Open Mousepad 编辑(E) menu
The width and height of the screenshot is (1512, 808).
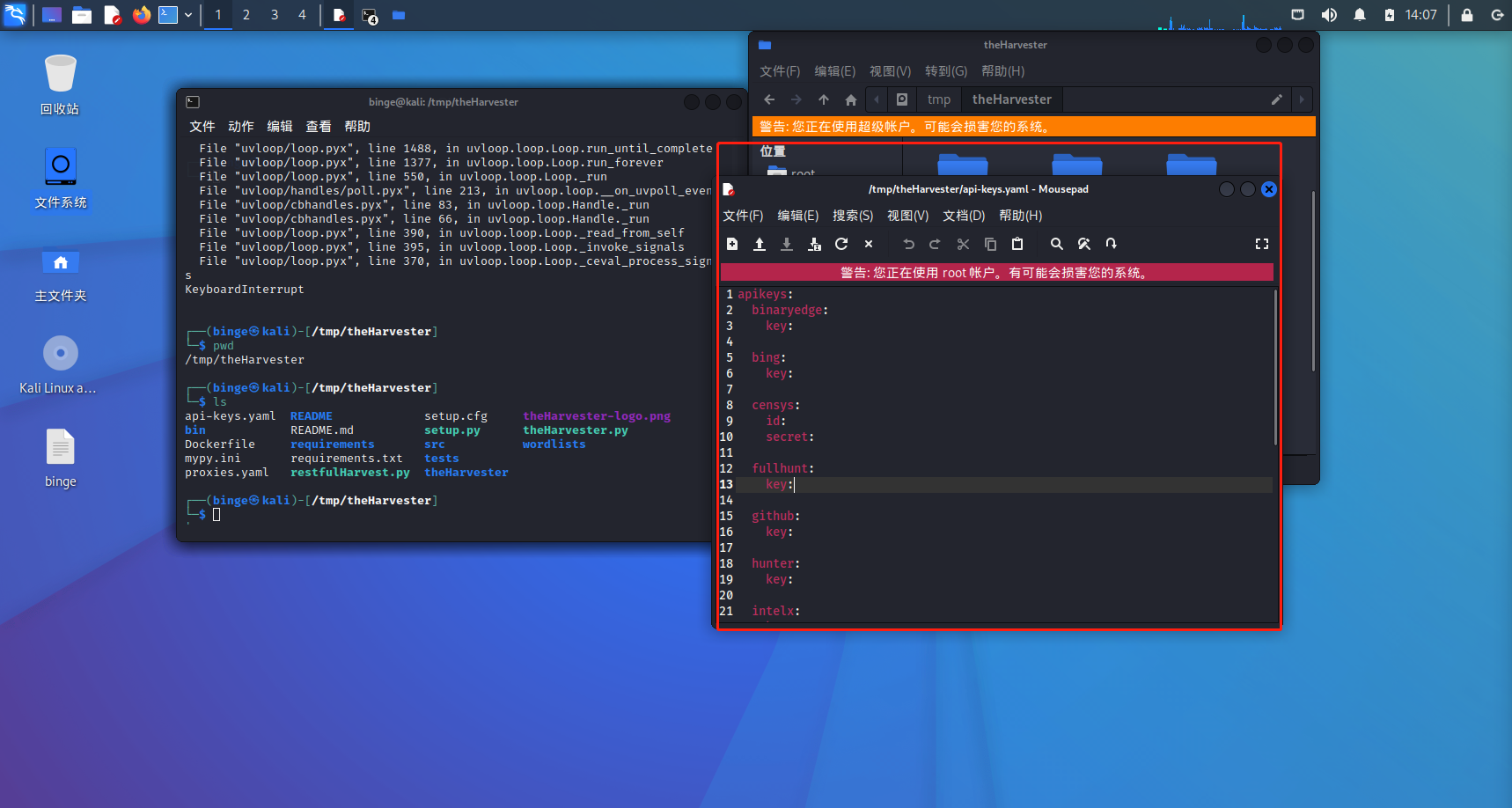pyautogui.click(x=798, y=216)
